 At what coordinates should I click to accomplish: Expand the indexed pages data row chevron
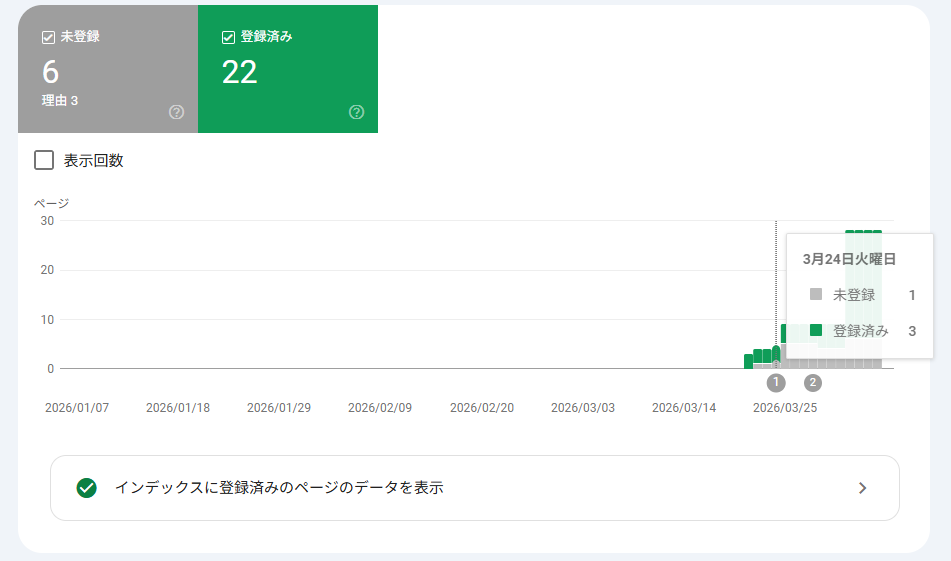coord(863,488)
